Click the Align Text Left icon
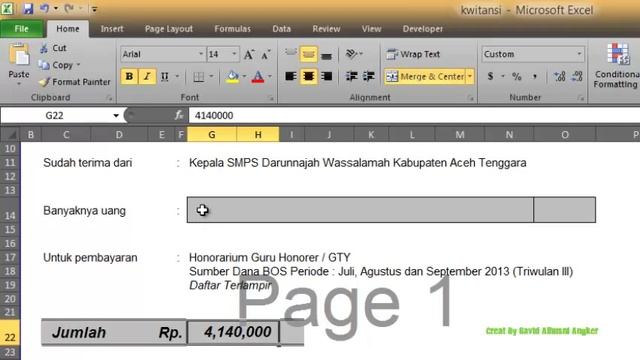 tap(291, 76)
